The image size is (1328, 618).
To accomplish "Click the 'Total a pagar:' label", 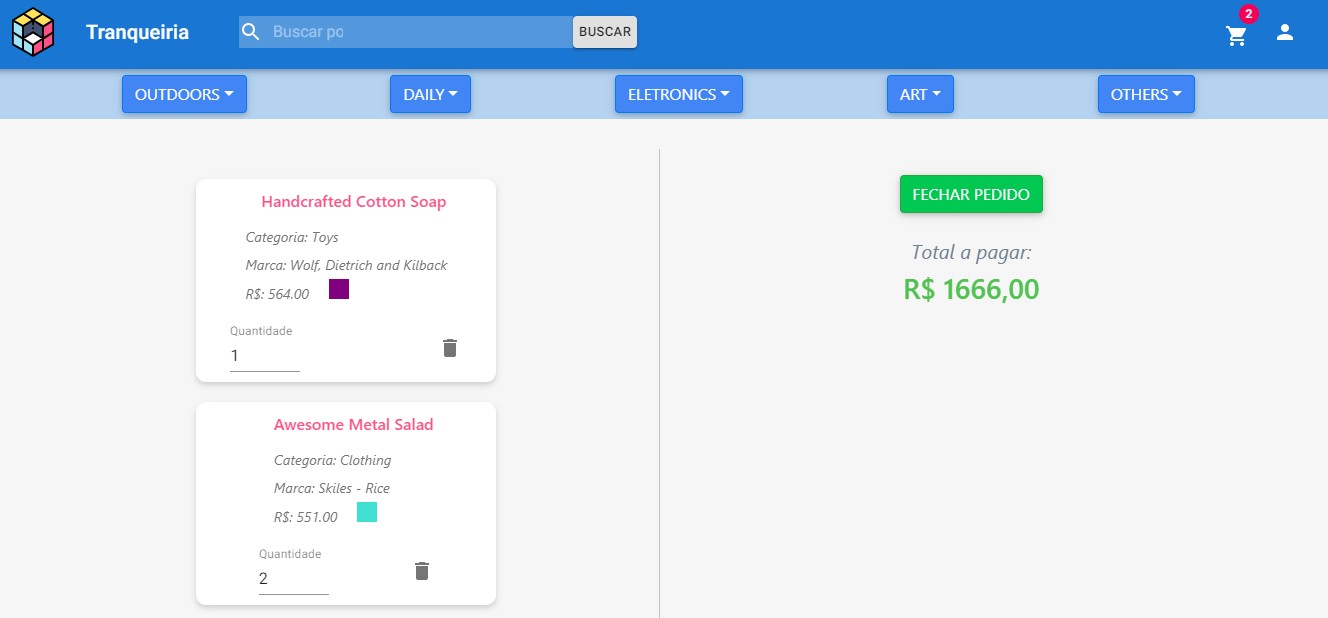I will [971, 253].
